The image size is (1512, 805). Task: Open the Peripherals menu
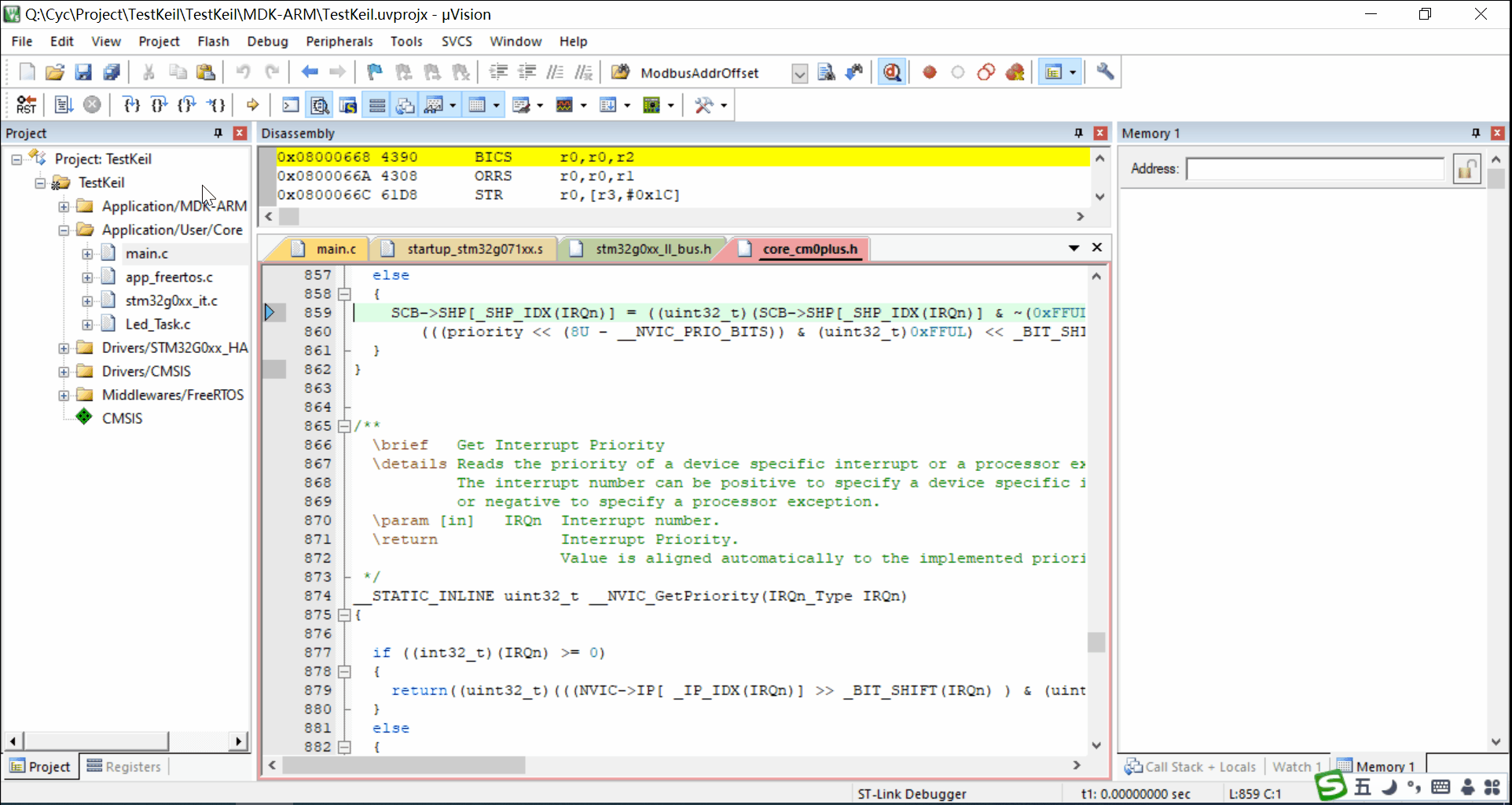[339, 42]
